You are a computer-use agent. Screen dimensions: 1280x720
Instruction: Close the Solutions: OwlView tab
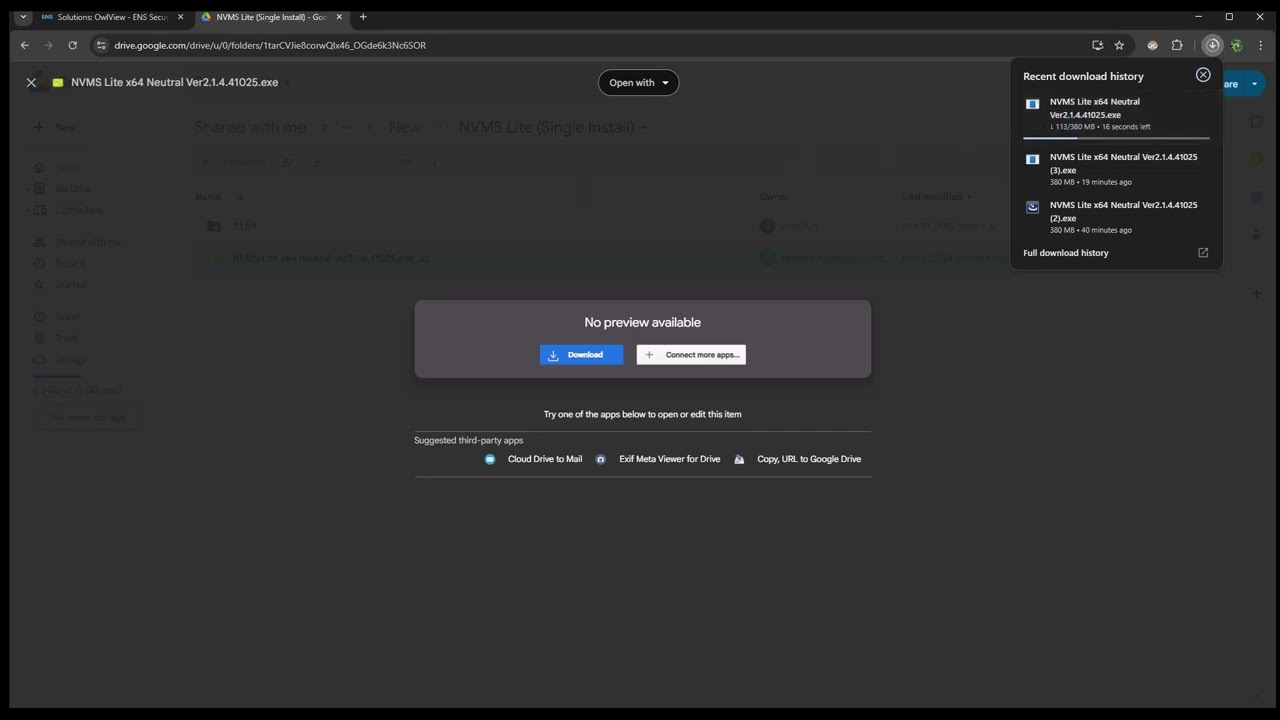click(180, 17)
